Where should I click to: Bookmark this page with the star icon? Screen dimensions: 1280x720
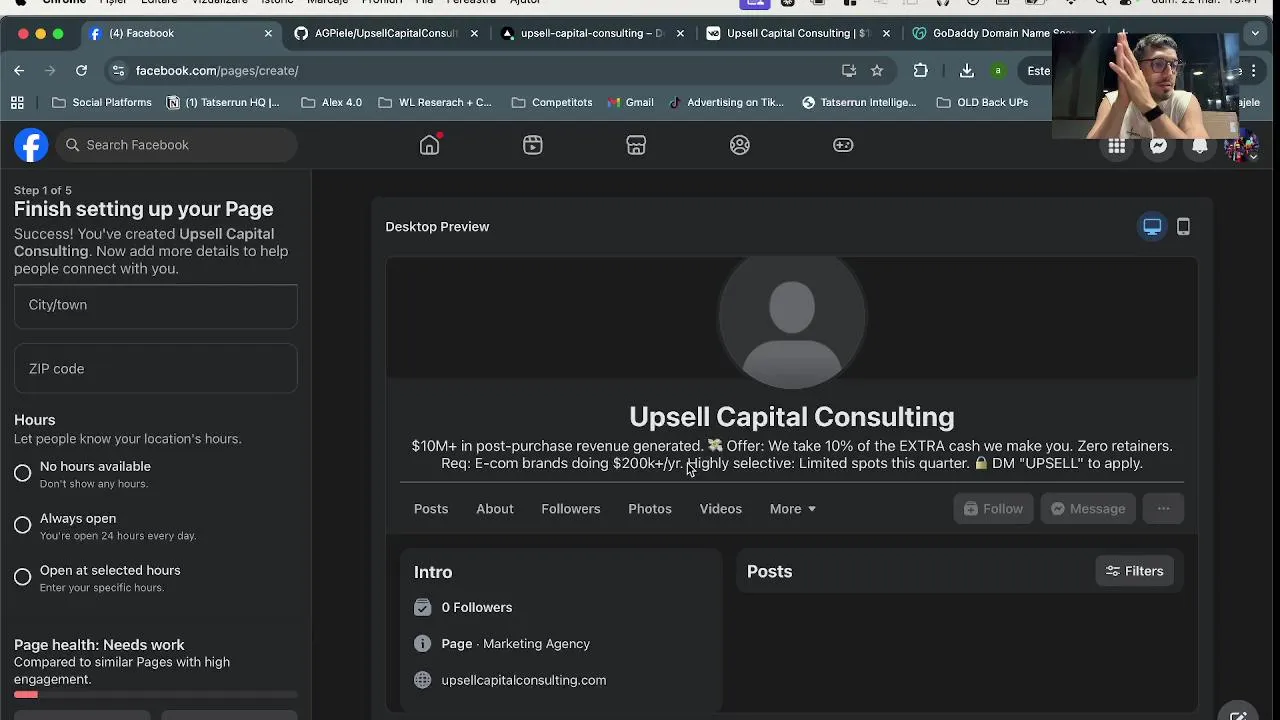point(877,70)
